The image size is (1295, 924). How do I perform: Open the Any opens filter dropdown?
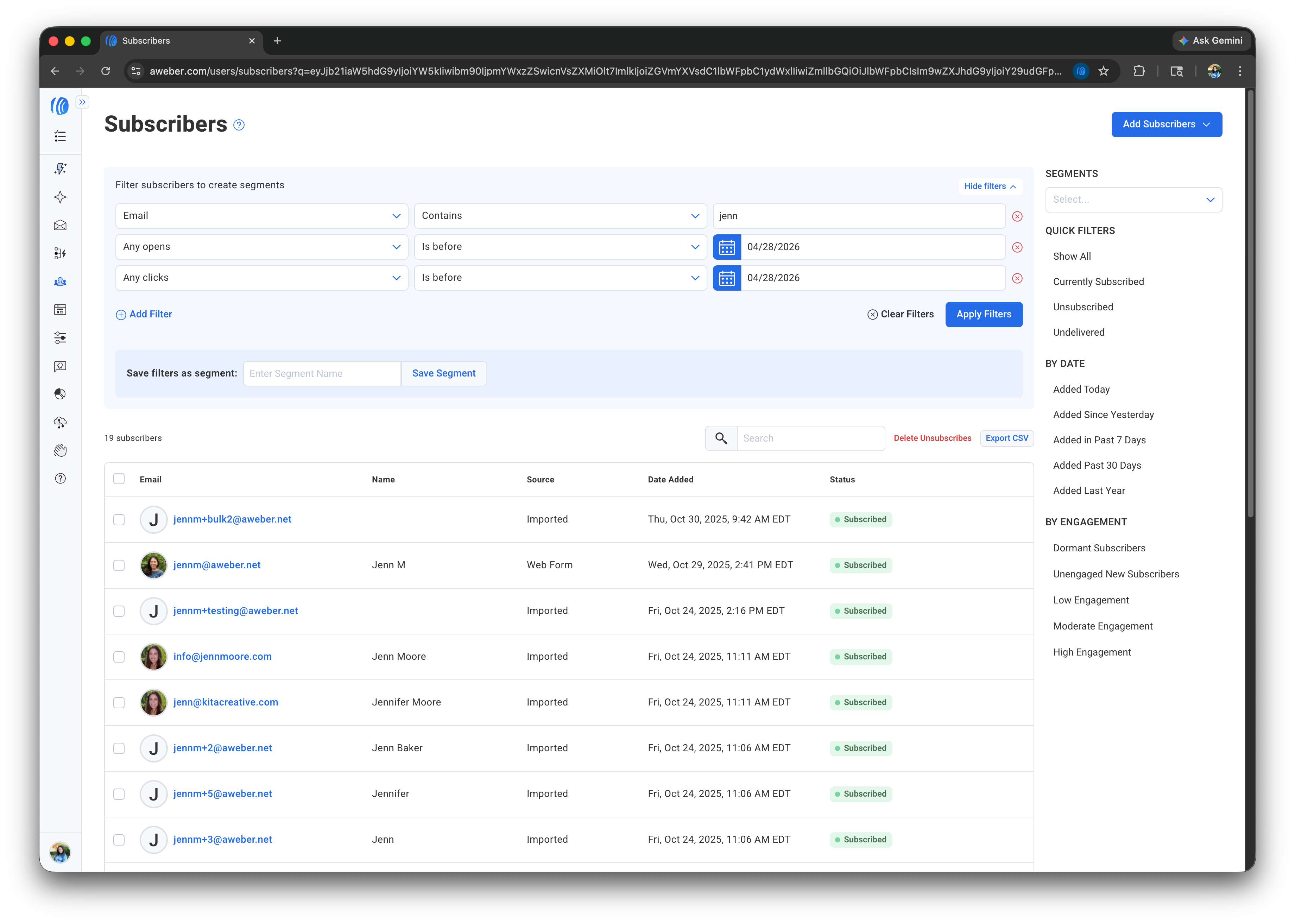pos(261,246)
